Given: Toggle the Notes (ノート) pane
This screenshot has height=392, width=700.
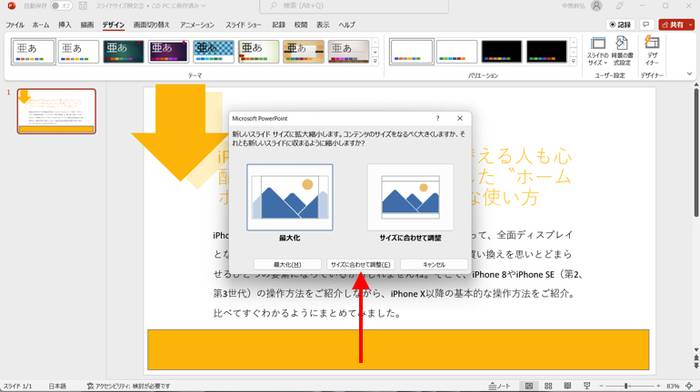Looking at the screenshot, I should click(499, 386).
